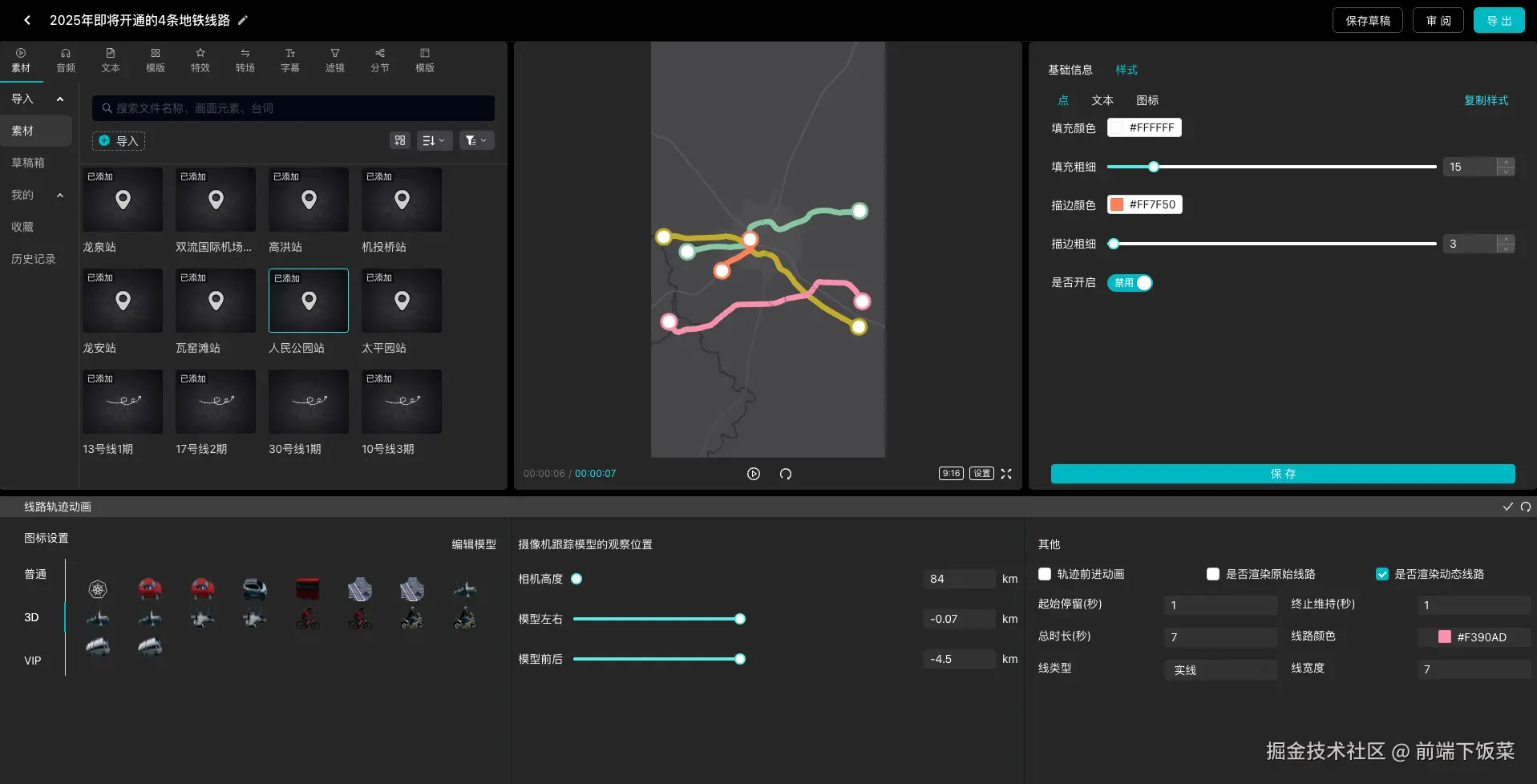This screenshot has height=784, width=1537.
Task: Collapse the 导入 section in the sidebar
Action: (x=60, y=99)
